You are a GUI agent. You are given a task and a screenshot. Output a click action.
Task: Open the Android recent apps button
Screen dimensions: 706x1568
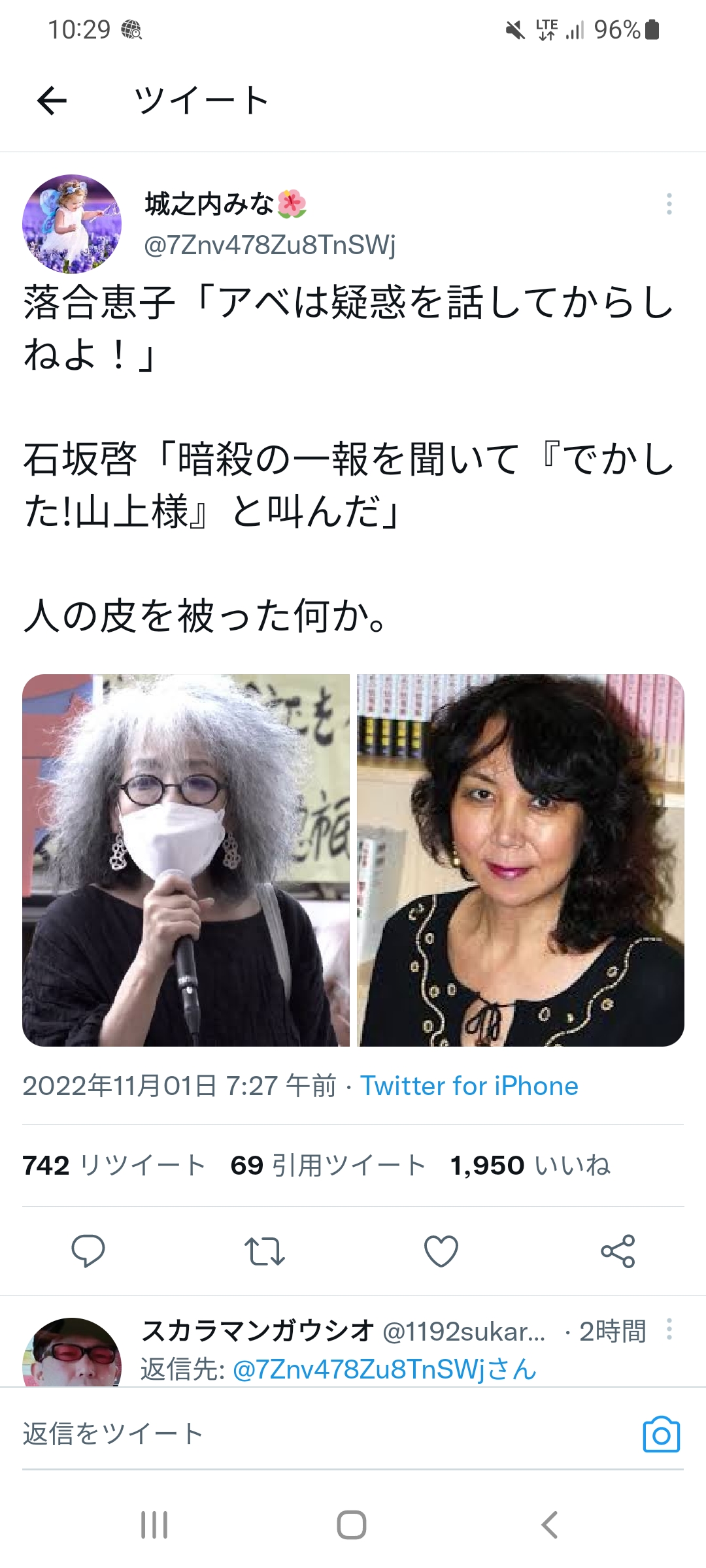click(154, 1525)
